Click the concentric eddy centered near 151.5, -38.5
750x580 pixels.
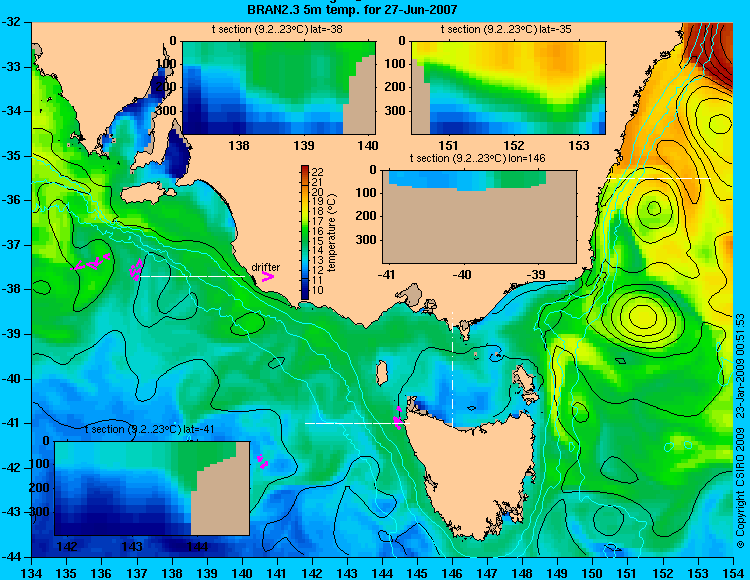point(642,316)
